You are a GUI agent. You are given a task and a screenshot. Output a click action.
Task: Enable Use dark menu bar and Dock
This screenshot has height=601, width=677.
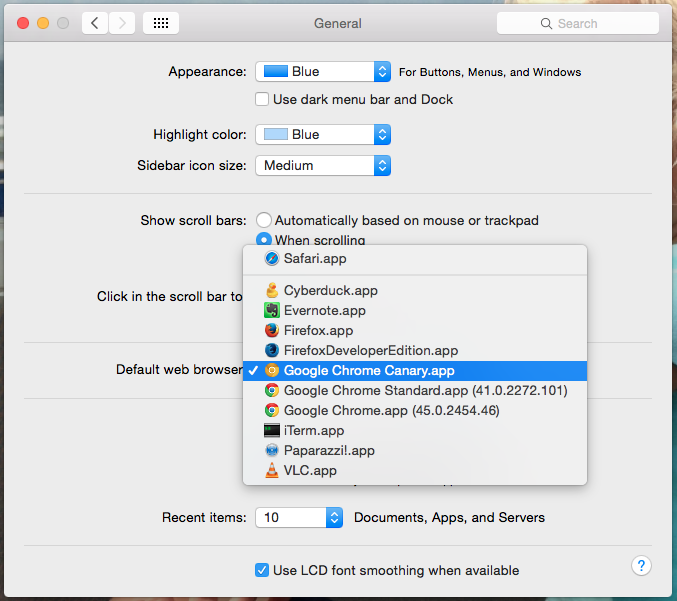tap(262, 99)
